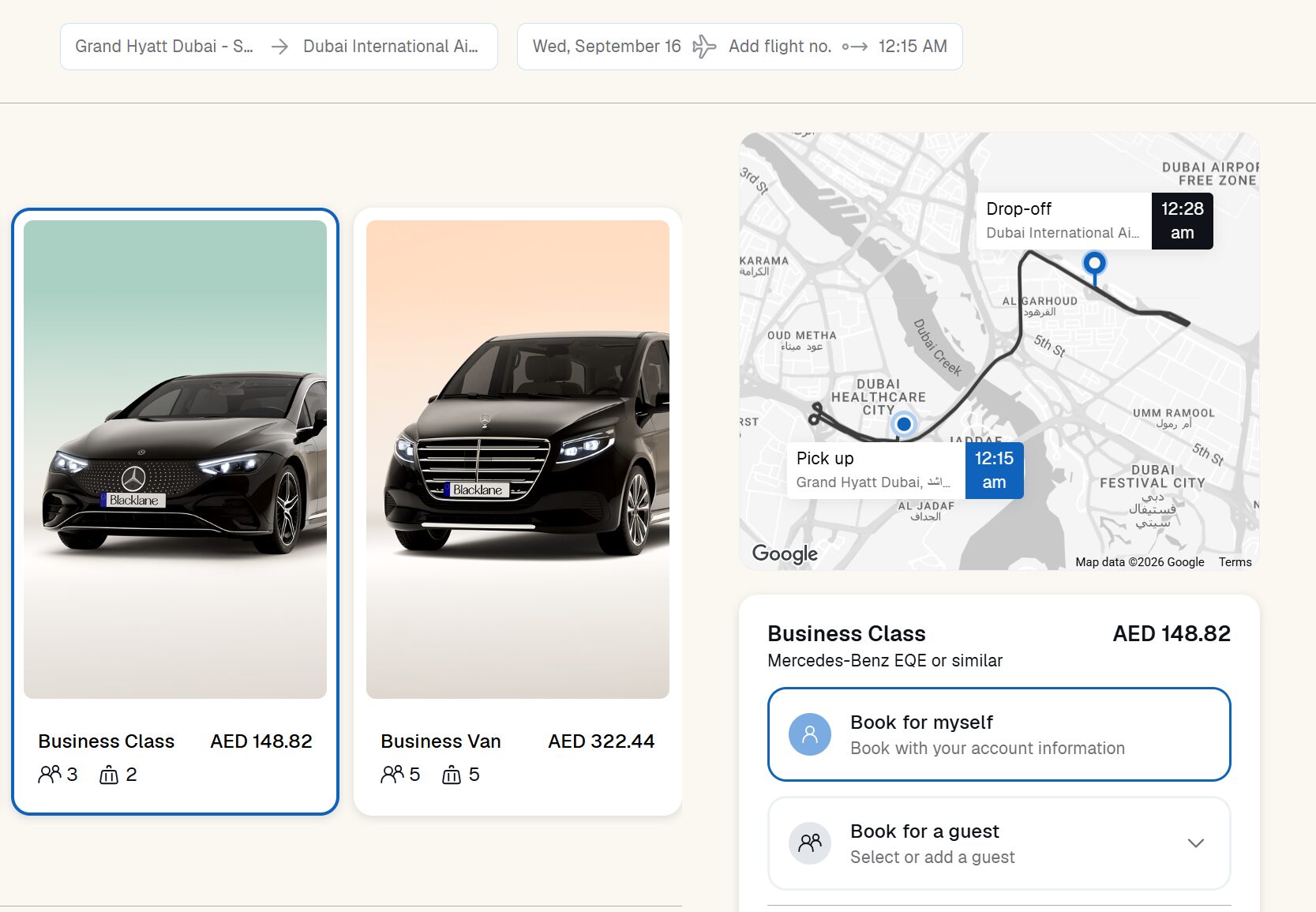Click the route arrow between pickup and destination
Viewport: 1316px width, 912px height.
(279, 47)
